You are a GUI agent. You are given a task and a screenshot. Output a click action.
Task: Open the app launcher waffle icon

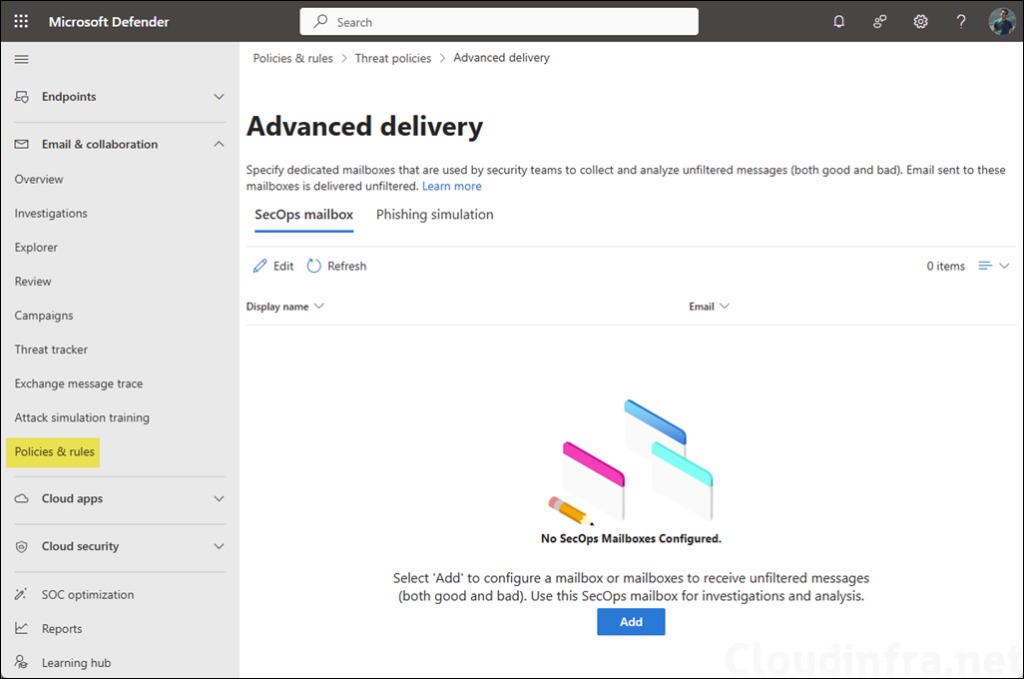coord(21,21)
